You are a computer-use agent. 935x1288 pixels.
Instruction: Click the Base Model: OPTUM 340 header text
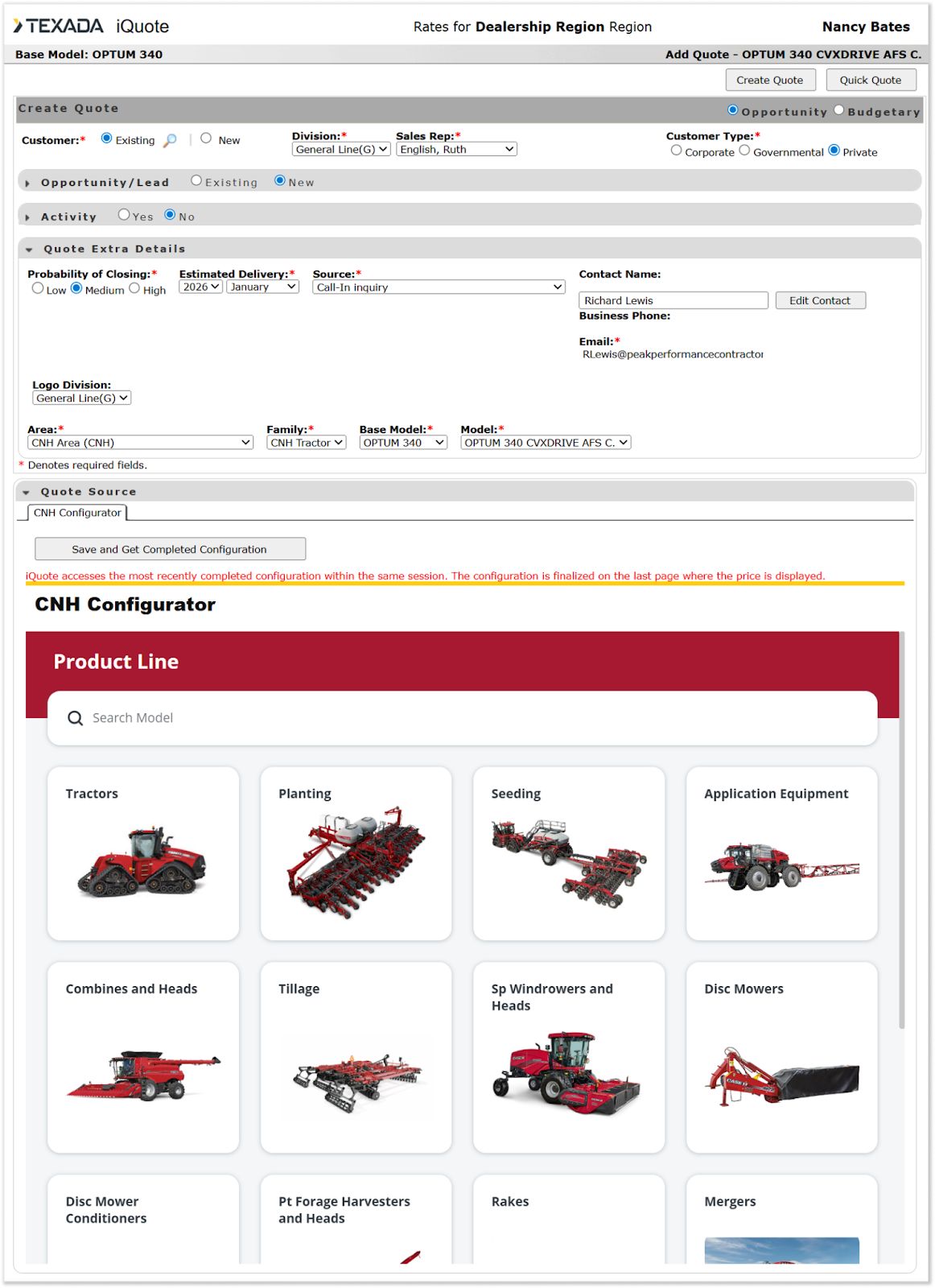coord(89,55)
